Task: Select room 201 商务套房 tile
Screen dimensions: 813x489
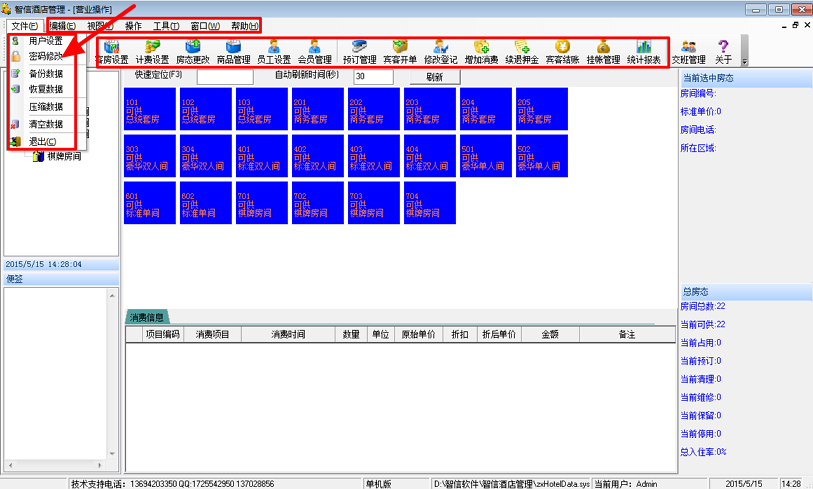Action: tap(318, 109)
